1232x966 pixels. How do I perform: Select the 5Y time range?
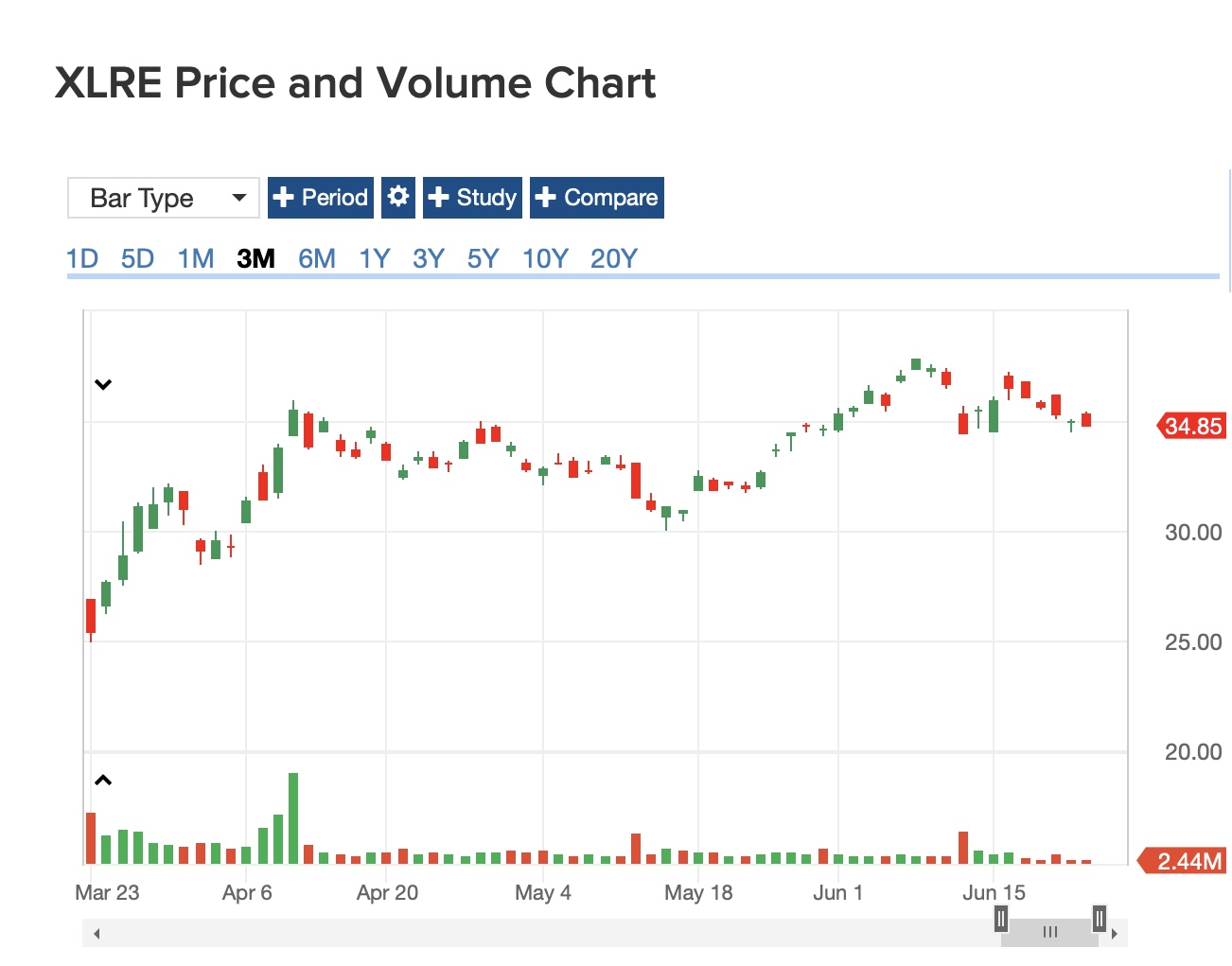pos(483,258)
